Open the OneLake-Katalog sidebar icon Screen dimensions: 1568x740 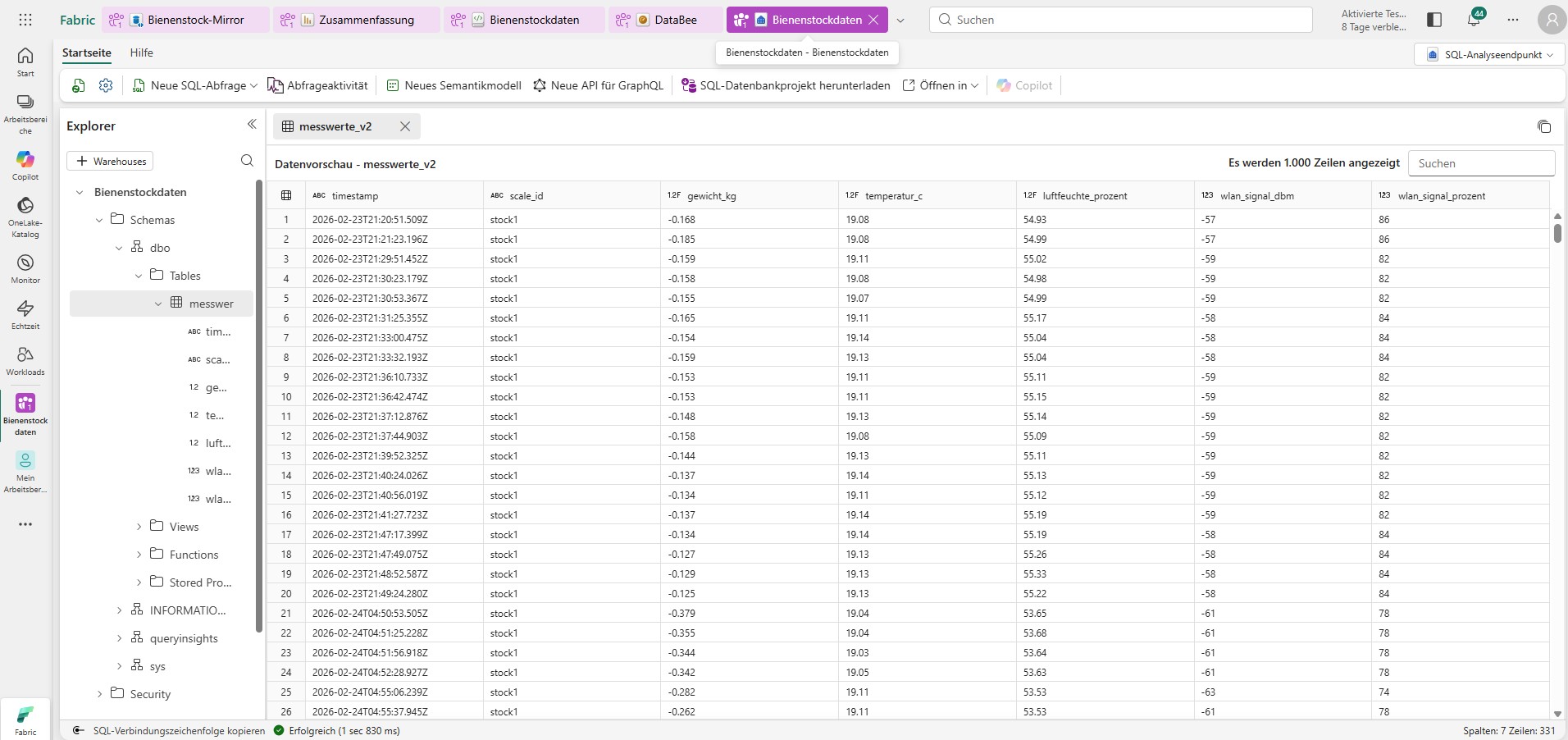[25, 215]
